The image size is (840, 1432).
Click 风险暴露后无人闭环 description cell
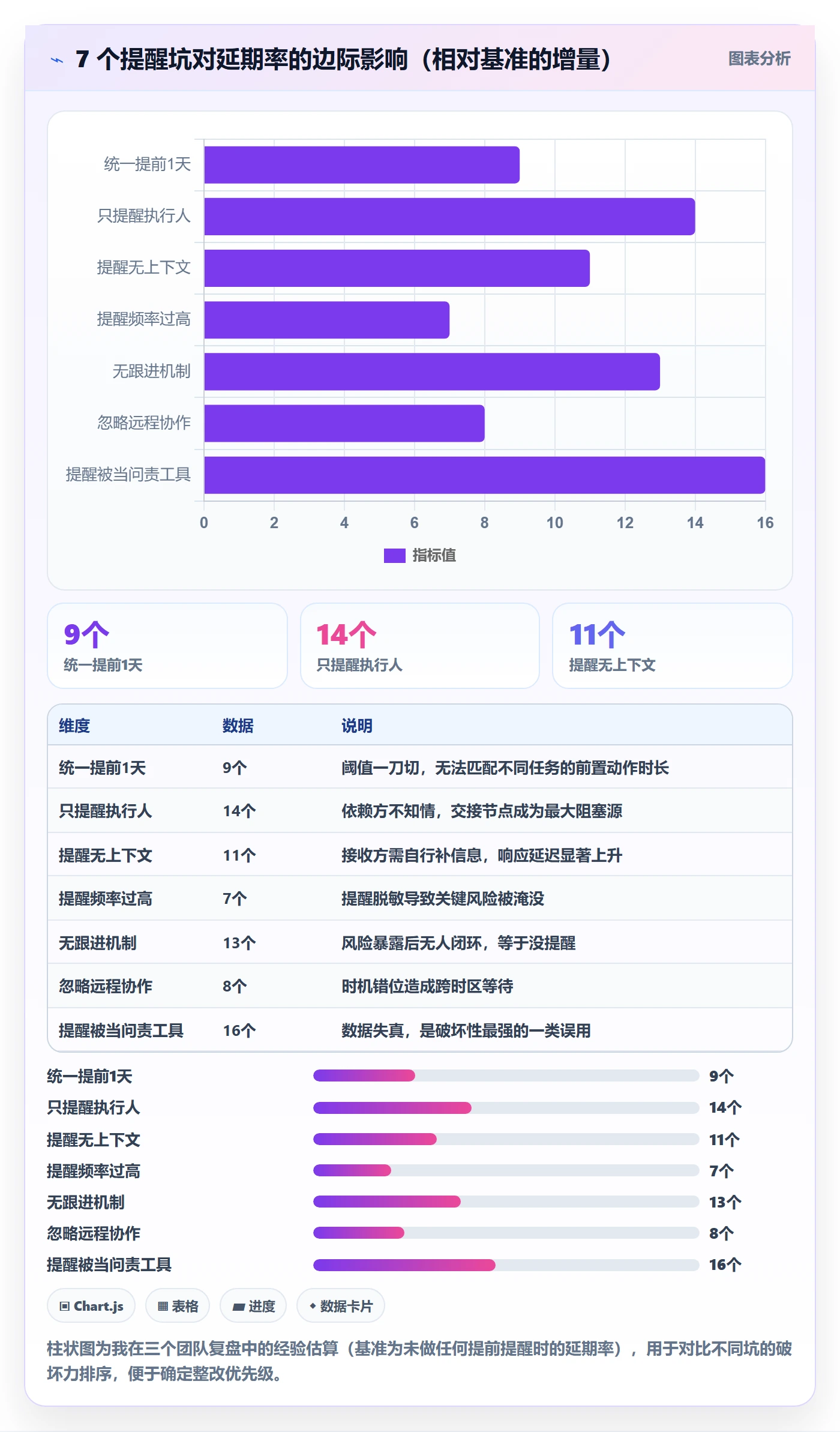[x=458, y=943]
